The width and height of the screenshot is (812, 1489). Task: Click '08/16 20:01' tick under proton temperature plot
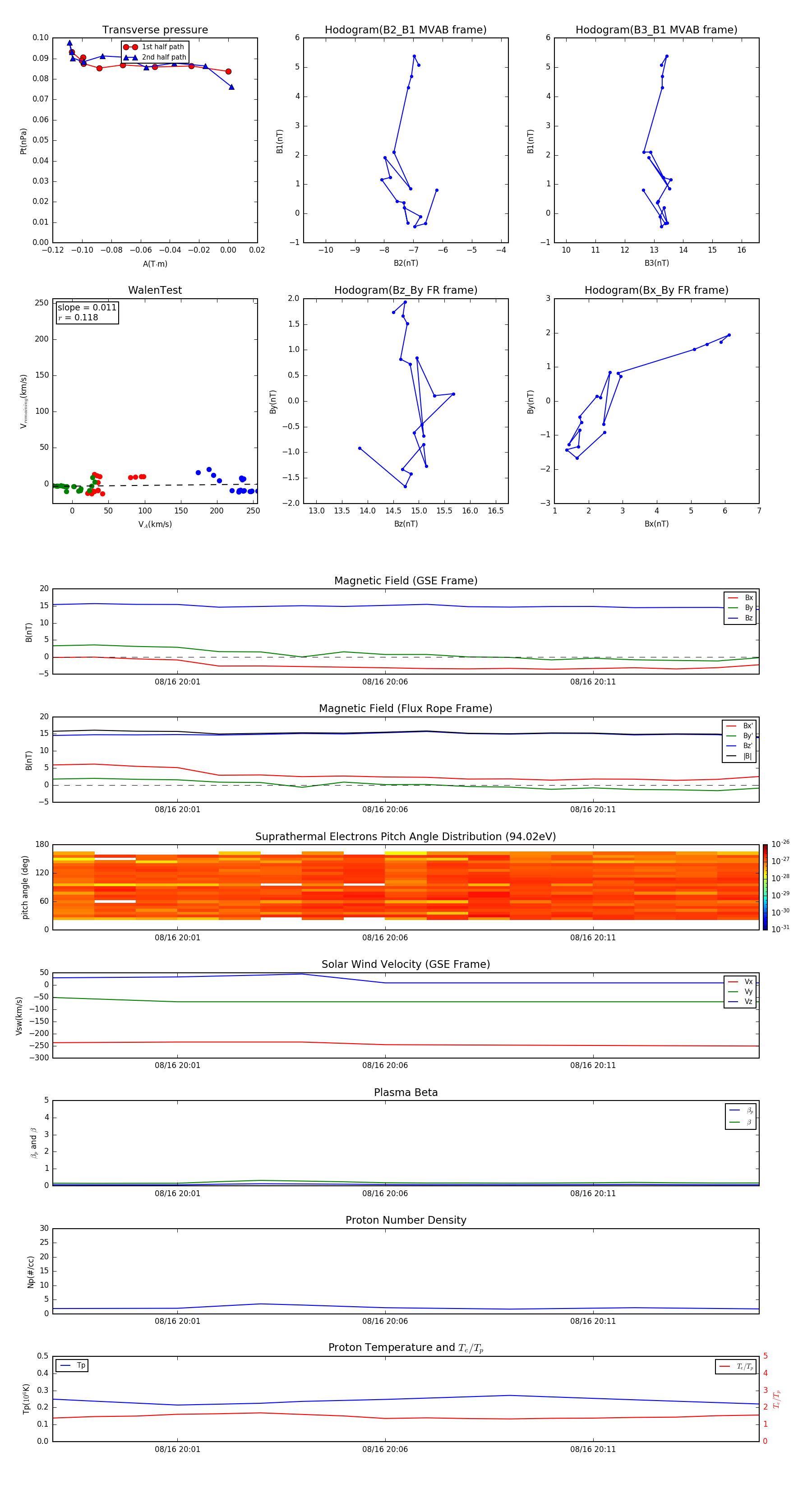[x=177, y=1450]
